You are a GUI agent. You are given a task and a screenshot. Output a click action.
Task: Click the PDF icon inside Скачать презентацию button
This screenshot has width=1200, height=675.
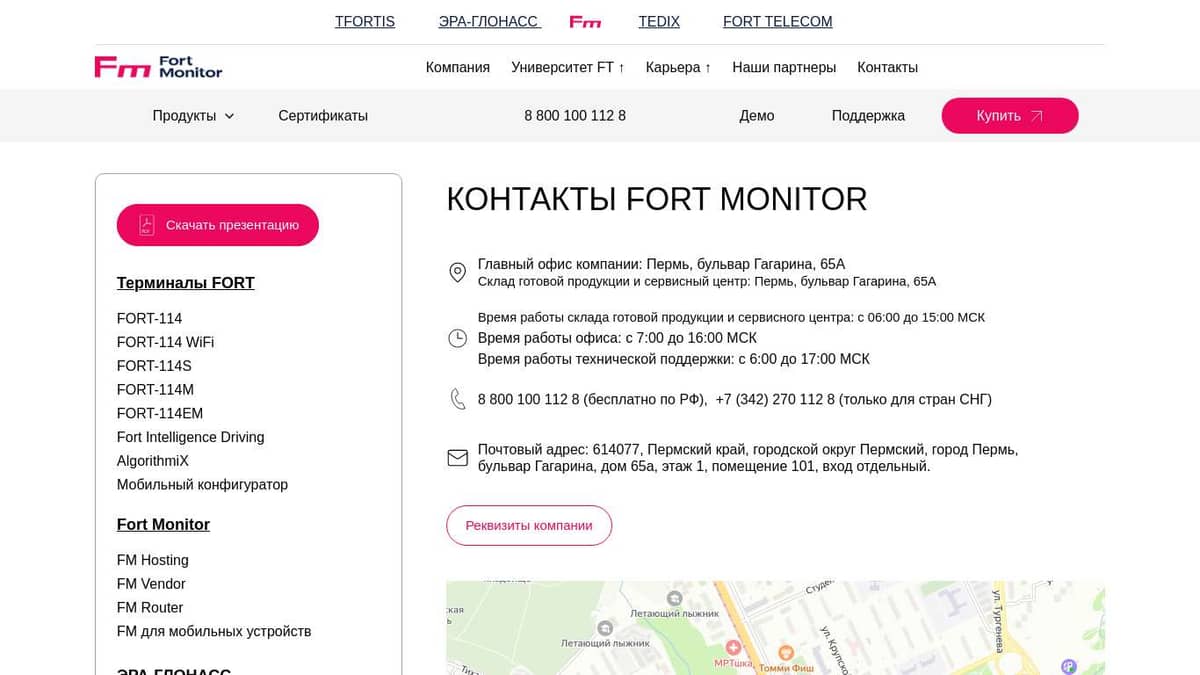pos(146,225)
